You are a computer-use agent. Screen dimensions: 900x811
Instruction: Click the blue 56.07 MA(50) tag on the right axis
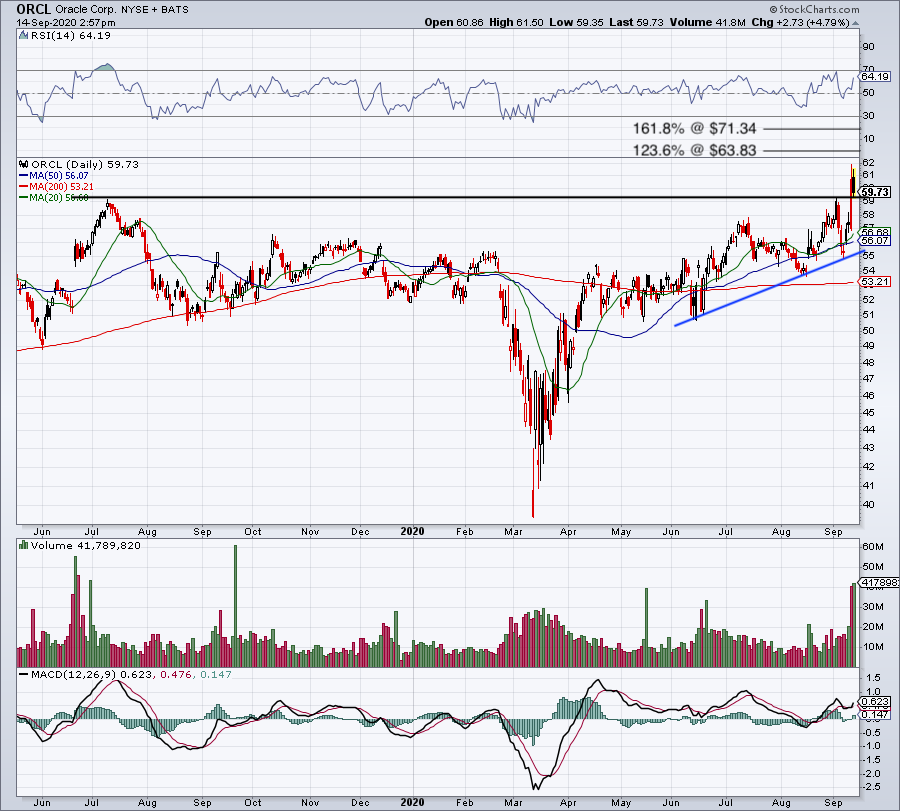[x=876, y=241]
